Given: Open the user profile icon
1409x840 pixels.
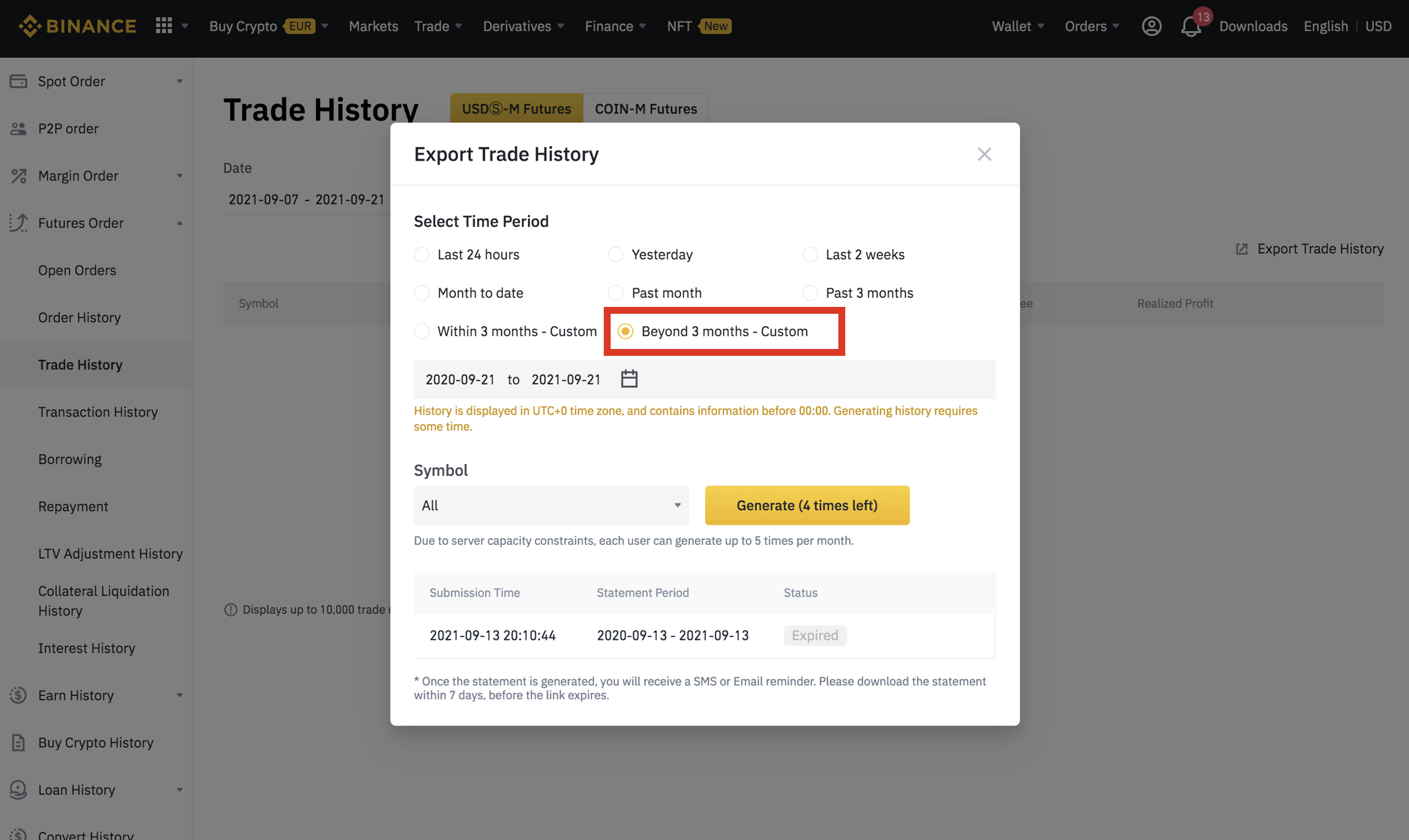Looking at the screenshot, I should click(x=1151, y=26).
